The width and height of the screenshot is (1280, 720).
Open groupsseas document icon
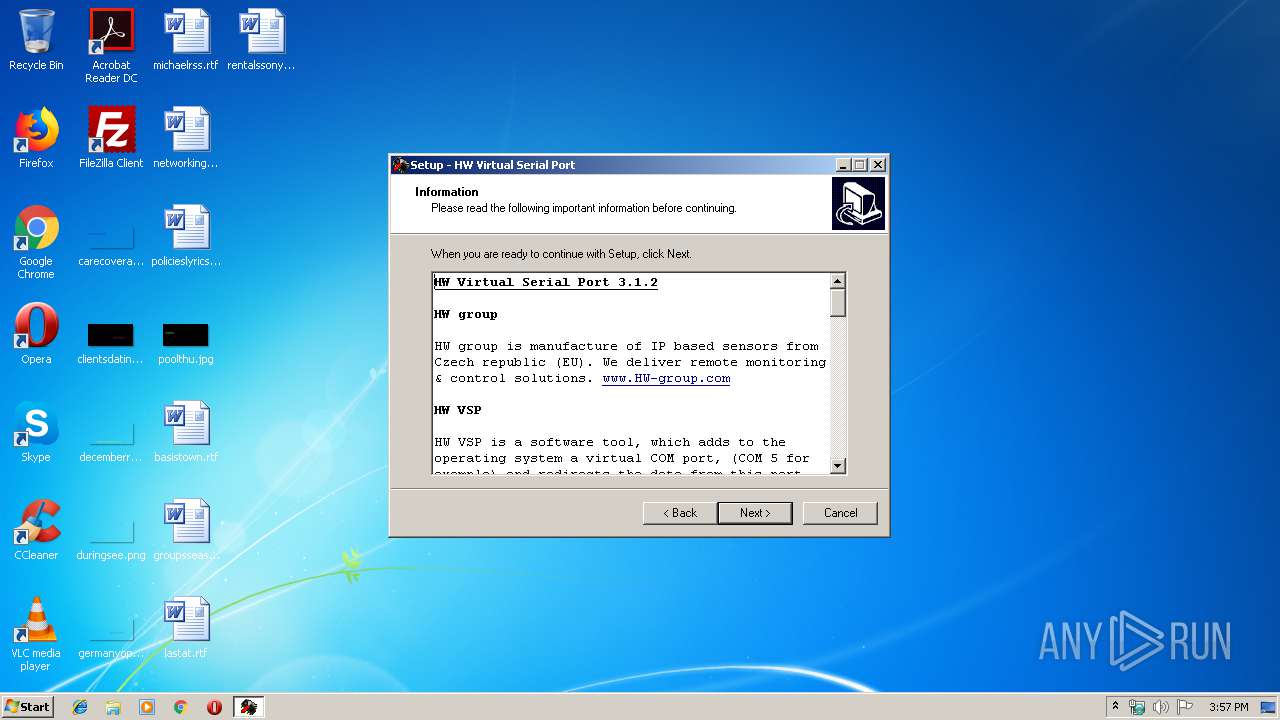pos(186,530)
